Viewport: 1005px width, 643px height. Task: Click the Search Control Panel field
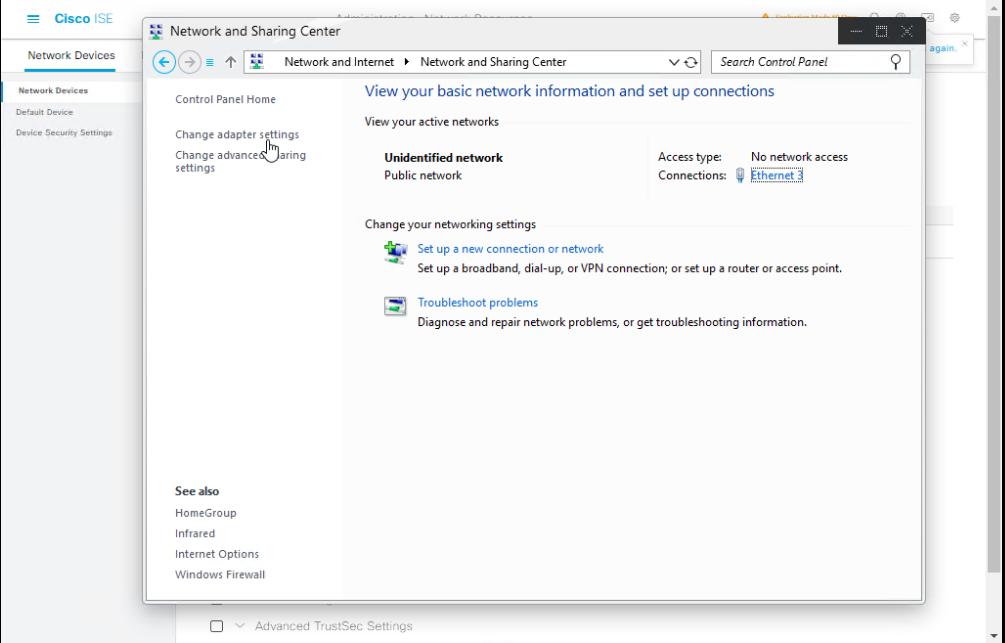[810, 62]
